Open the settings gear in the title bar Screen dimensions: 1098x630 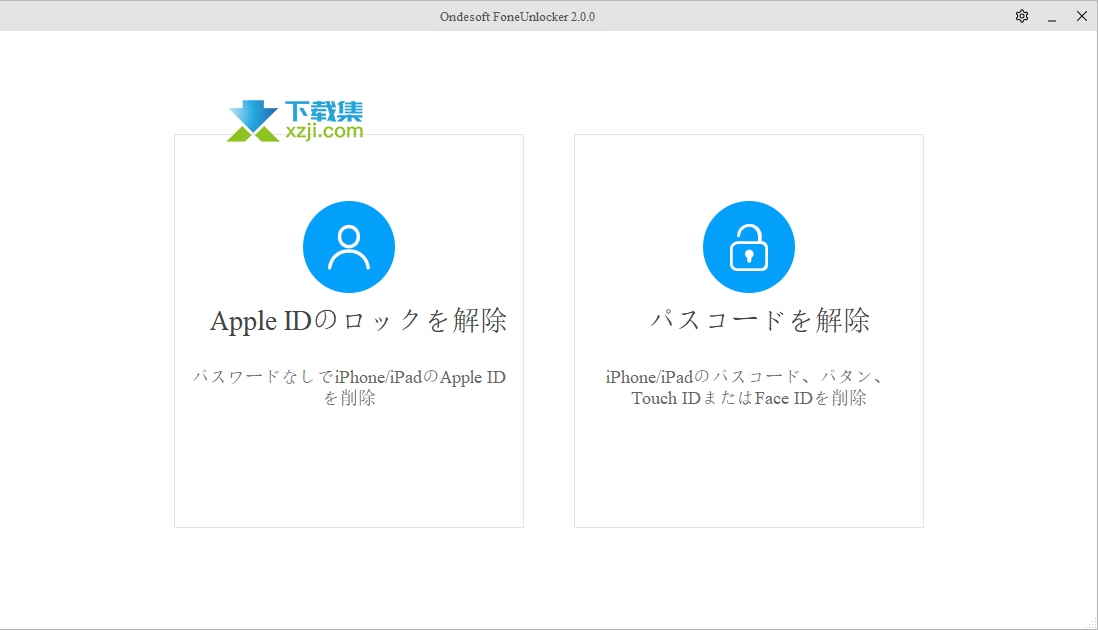tap(1022, 16)
